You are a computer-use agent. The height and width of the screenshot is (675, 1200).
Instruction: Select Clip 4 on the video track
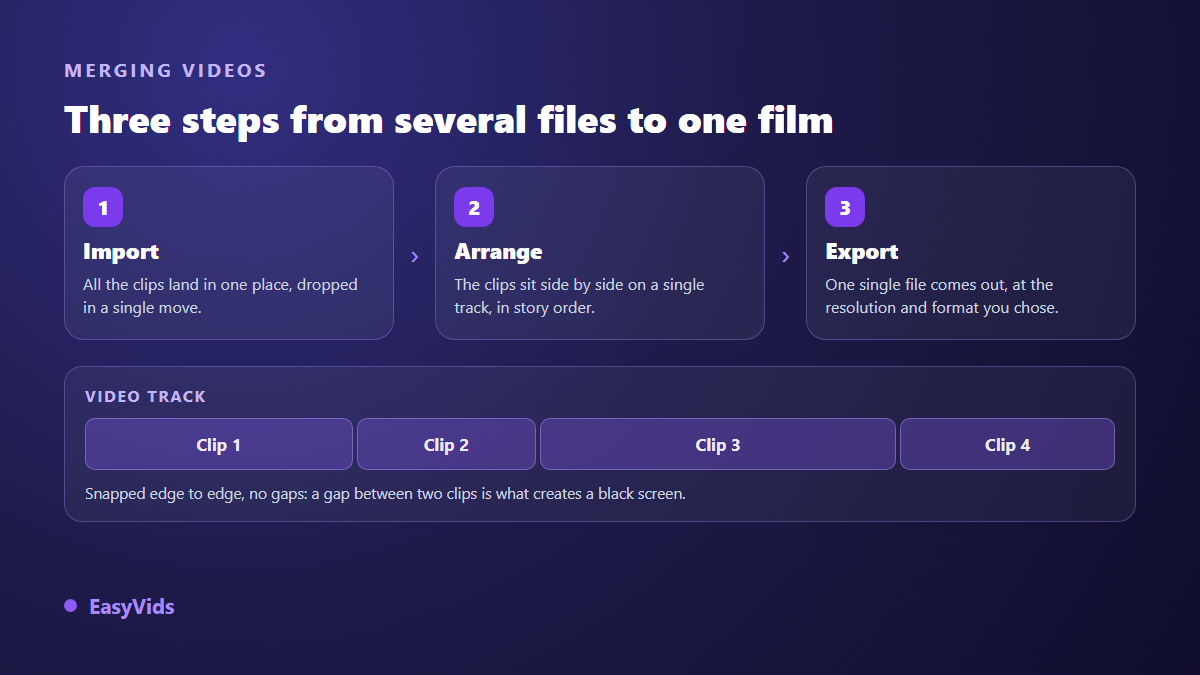coord(1007,444)
